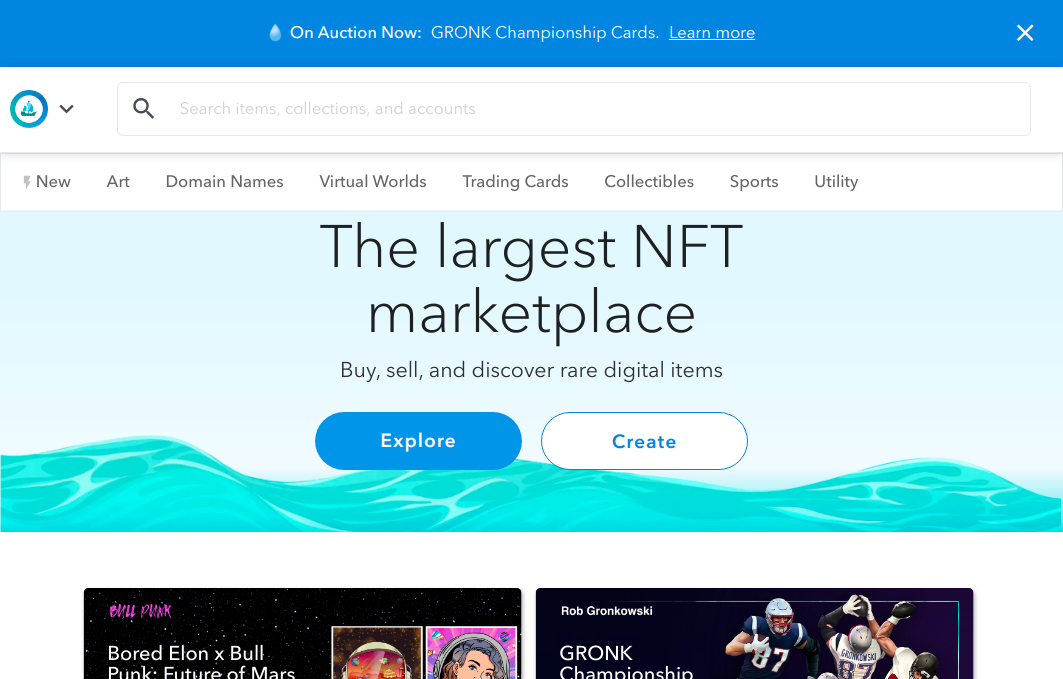This screenshot has width=1063, height=679.
Task: Focus the search items and collections field
Action: click(x=574, y=109)
